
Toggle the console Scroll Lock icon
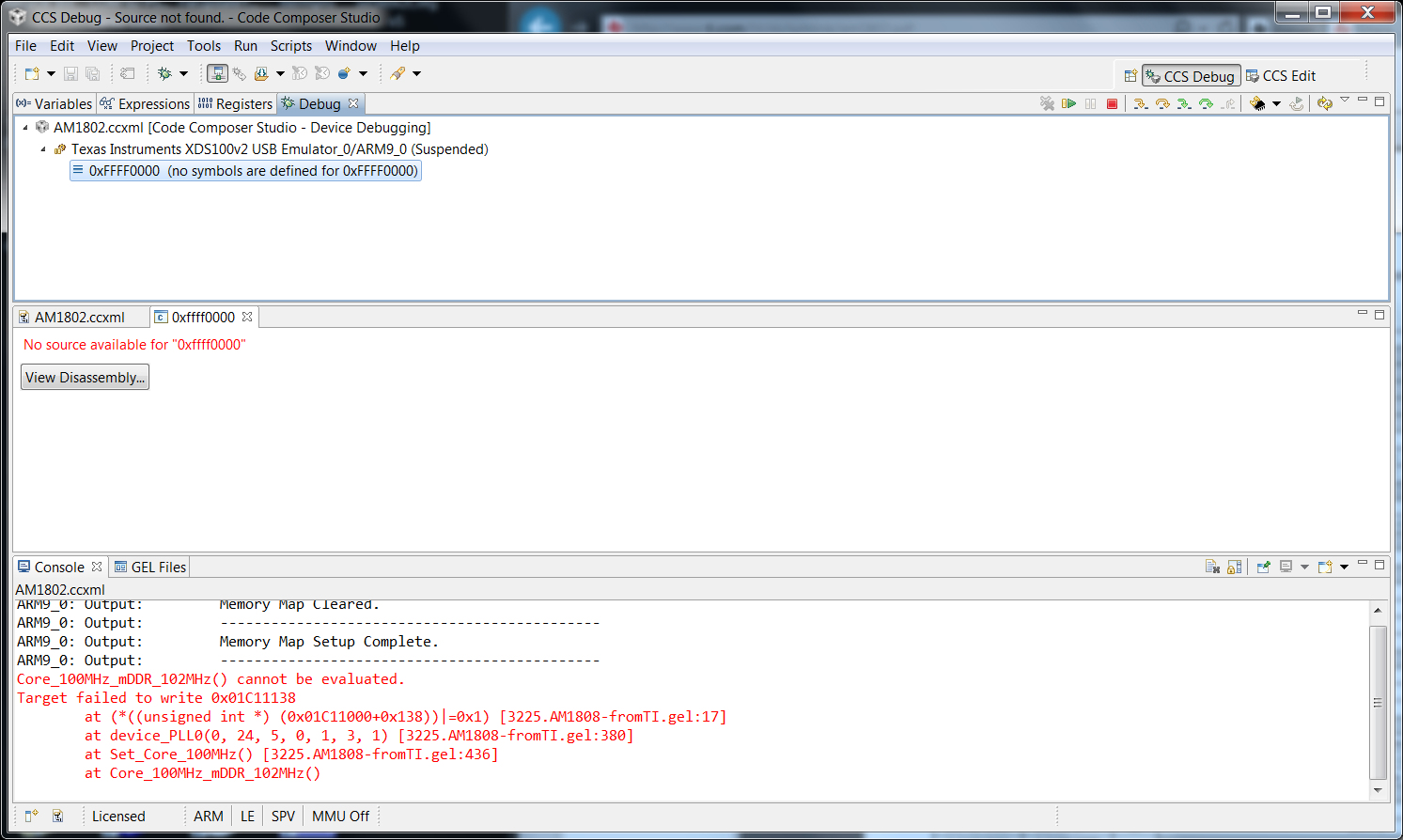[1235, 567]
